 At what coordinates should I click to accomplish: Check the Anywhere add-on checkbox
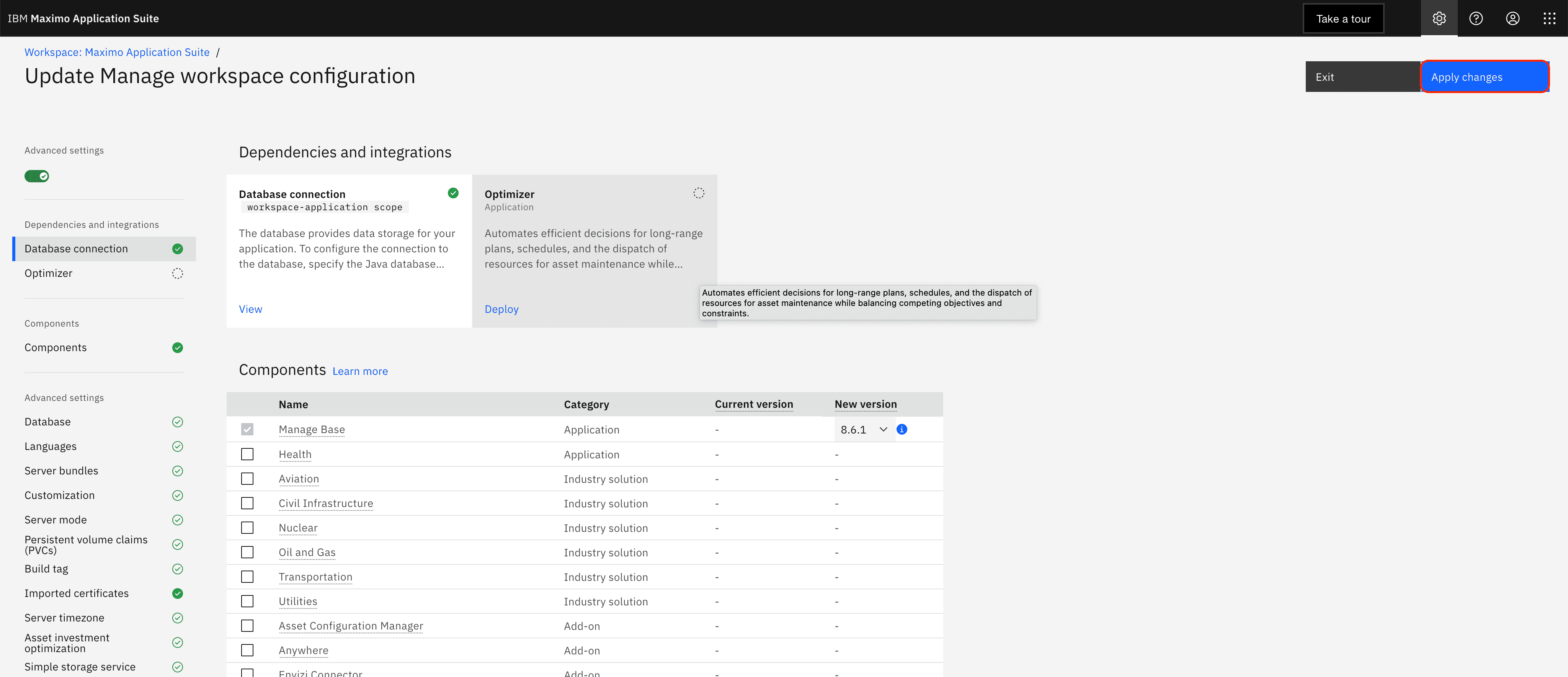(247, 650)
